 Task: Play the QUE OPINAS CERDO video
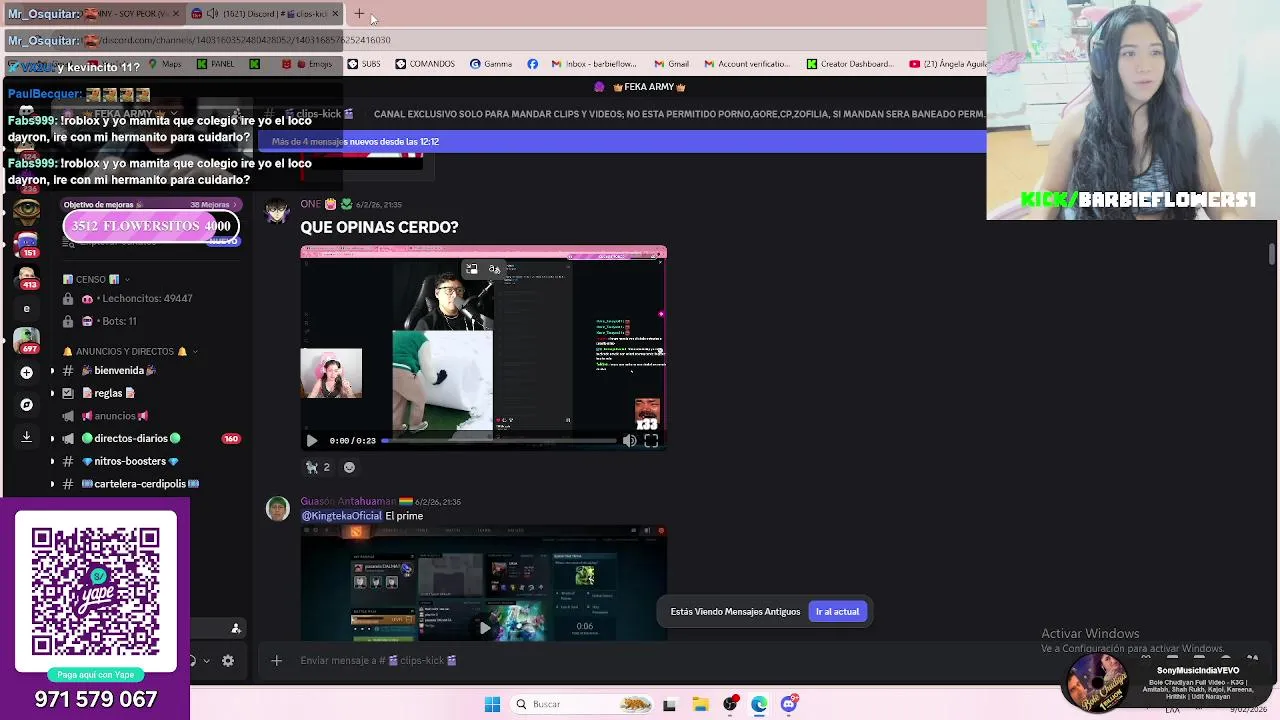pyautogui.click(x=312, y=441)
